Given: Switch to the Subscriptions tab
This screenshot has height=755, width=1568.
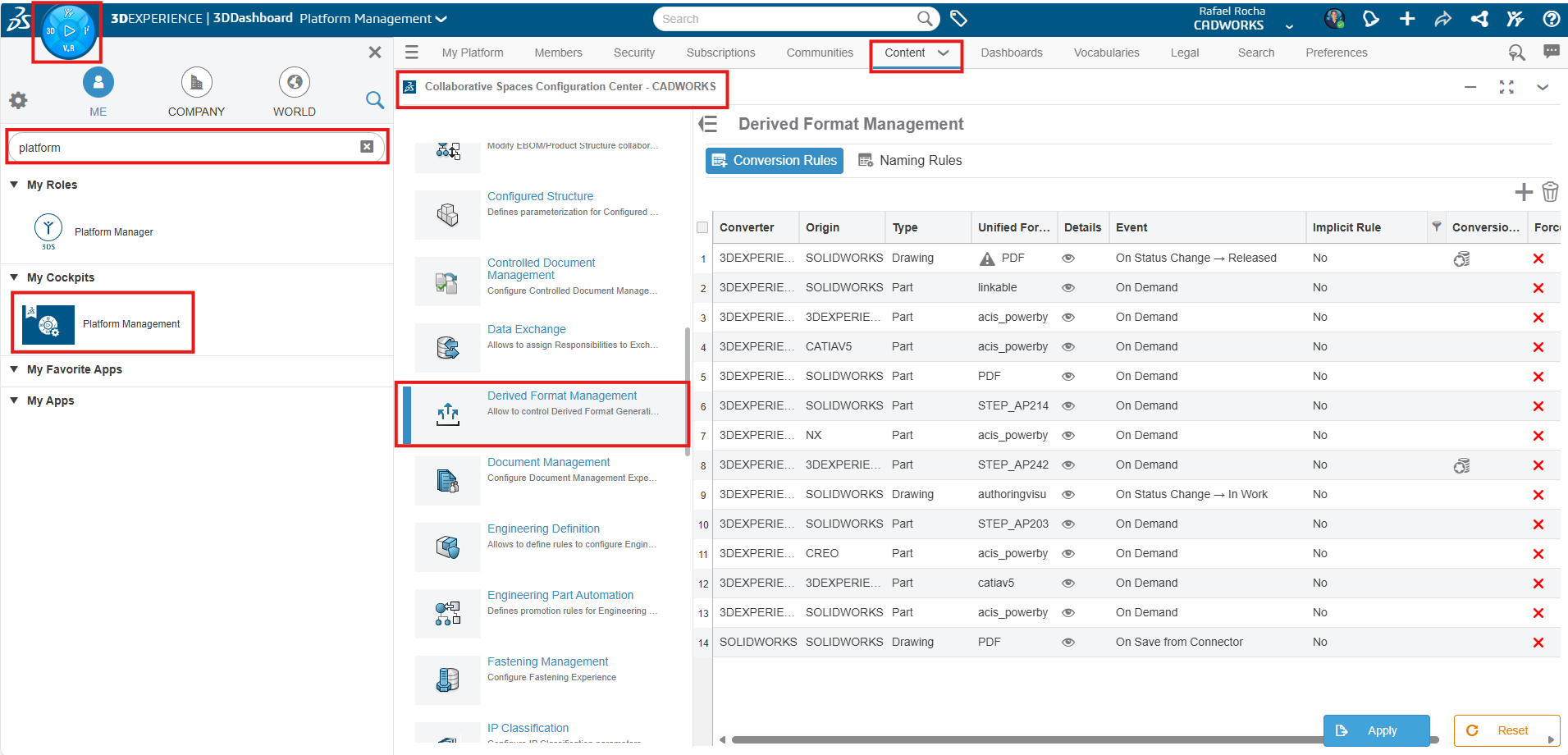Looking at the screenshot, I should pos(720,53).
